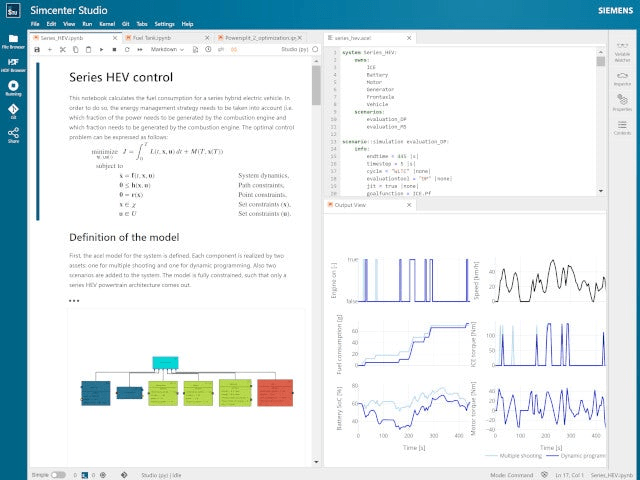640x480 pixels.
Task: Open the Settings menu
Action: click(164, 23)
